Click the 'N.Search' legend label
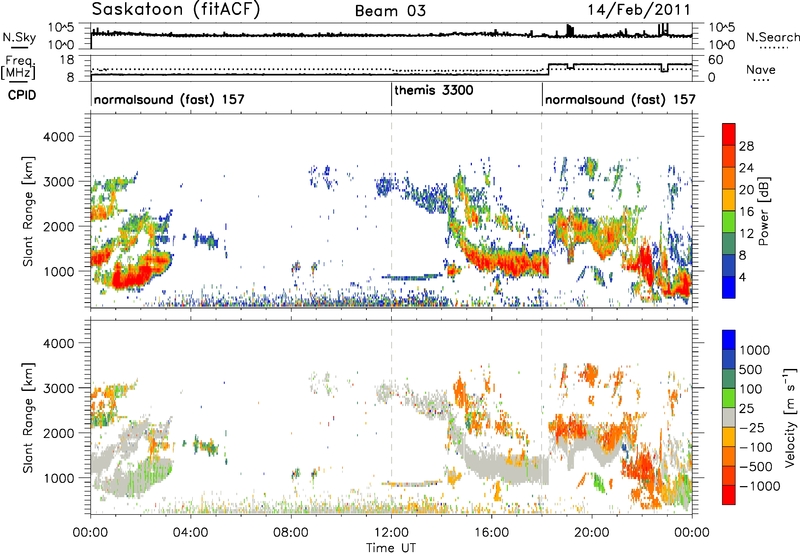This screenshot has width=800, height=554. [x=772, y=37]
